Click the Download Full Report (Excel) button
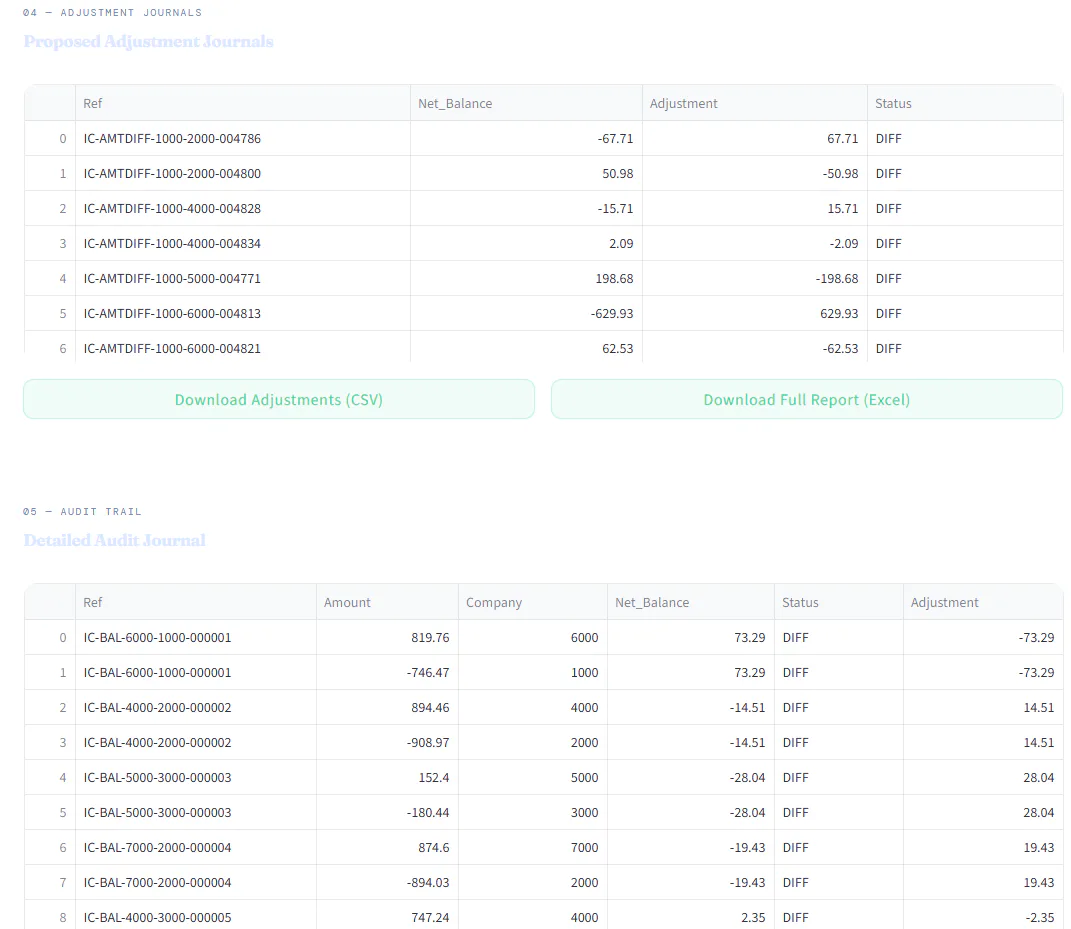The width and height of the screenshot is (1071, 929). [x=807, y=400]
